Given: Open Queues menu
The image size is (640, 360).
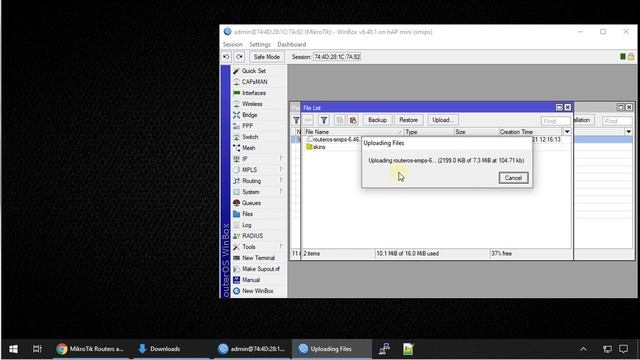Looking at the screenshot, I should [251, 203].
